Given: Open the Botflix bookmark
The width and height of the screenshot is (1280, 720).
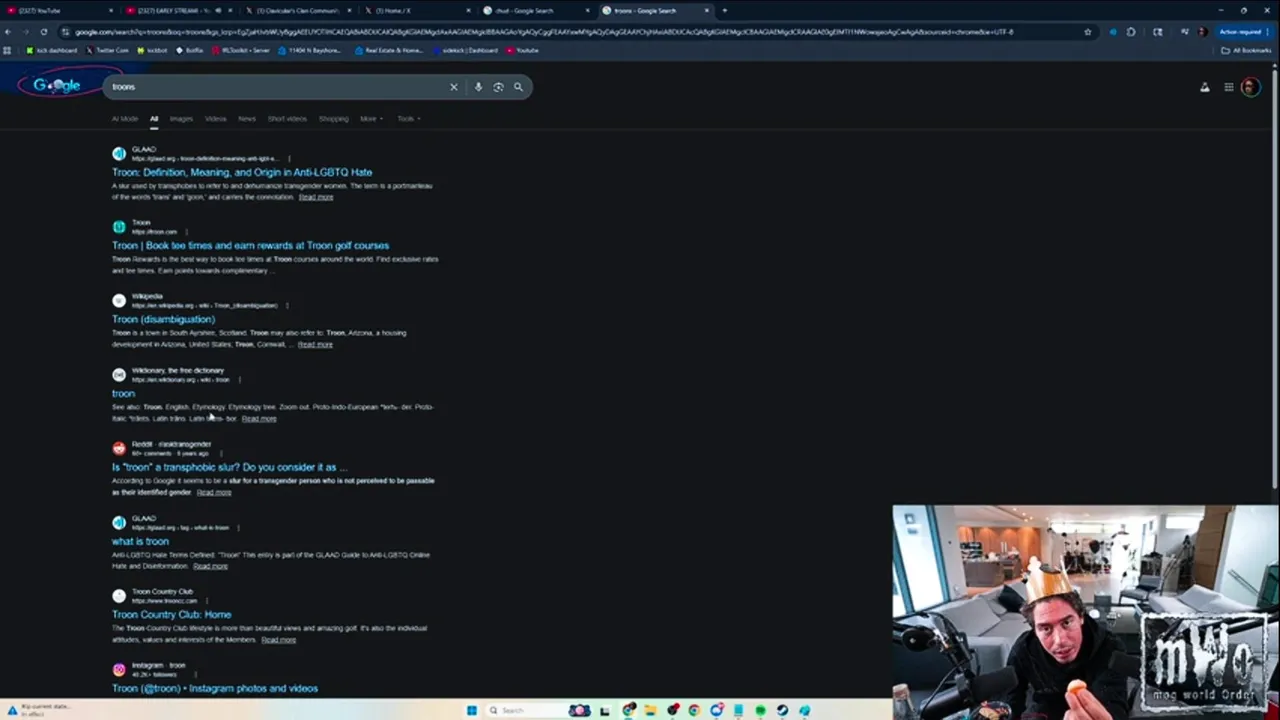Looking at the screenshot, I should pos(189,50).
